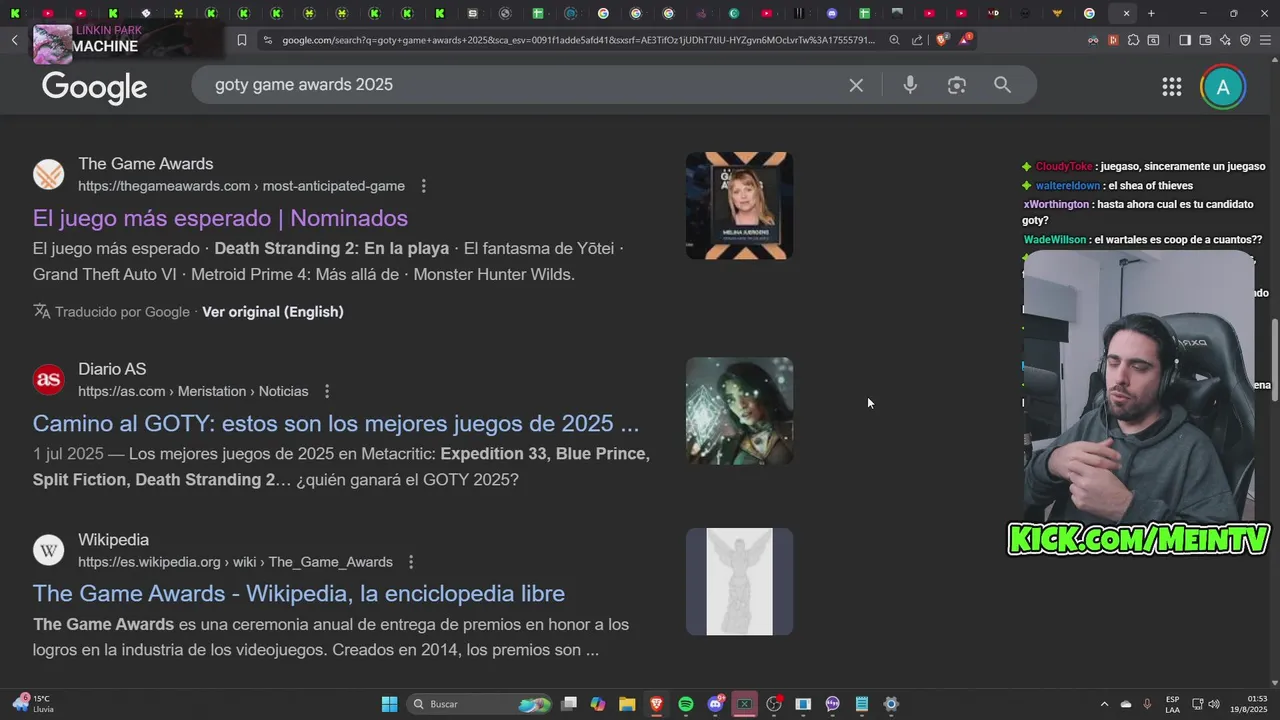
Task: Share this page from address bar
Action: pyautogui.click(x=917, y=40)
